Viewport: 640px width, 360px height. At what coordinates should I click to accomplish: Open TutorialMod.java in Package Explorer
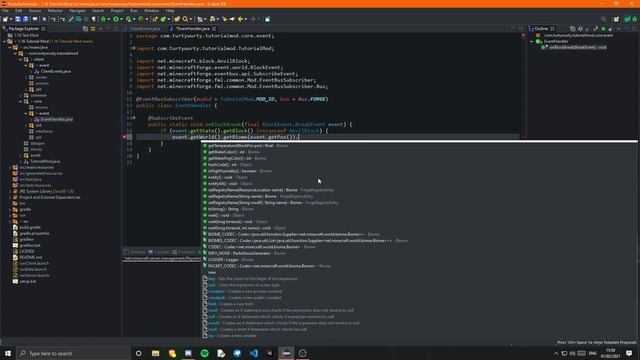pyautogui.click(x=45, y=161)
